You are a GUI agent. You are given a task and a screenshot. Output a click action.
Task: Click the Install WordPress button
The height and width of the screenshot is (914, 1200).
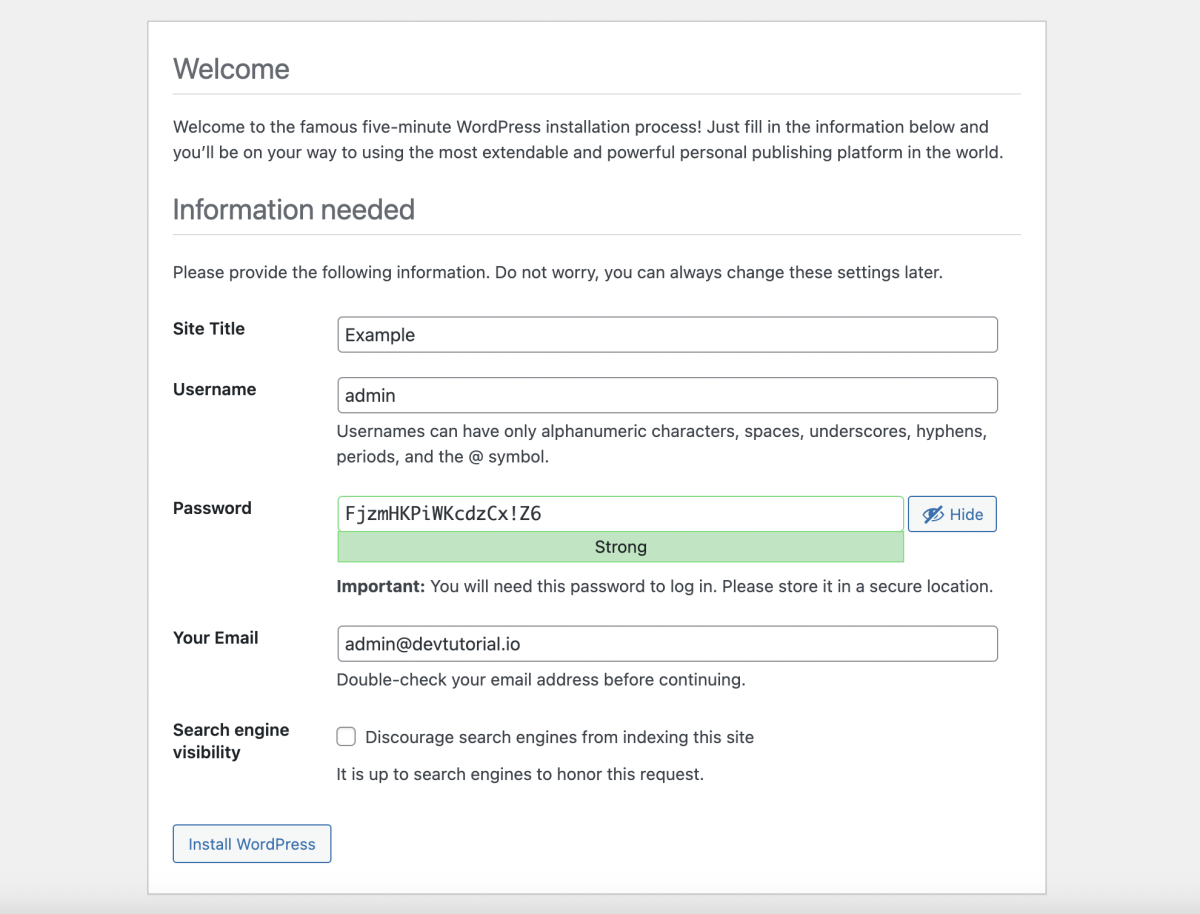tap(252, 844)
